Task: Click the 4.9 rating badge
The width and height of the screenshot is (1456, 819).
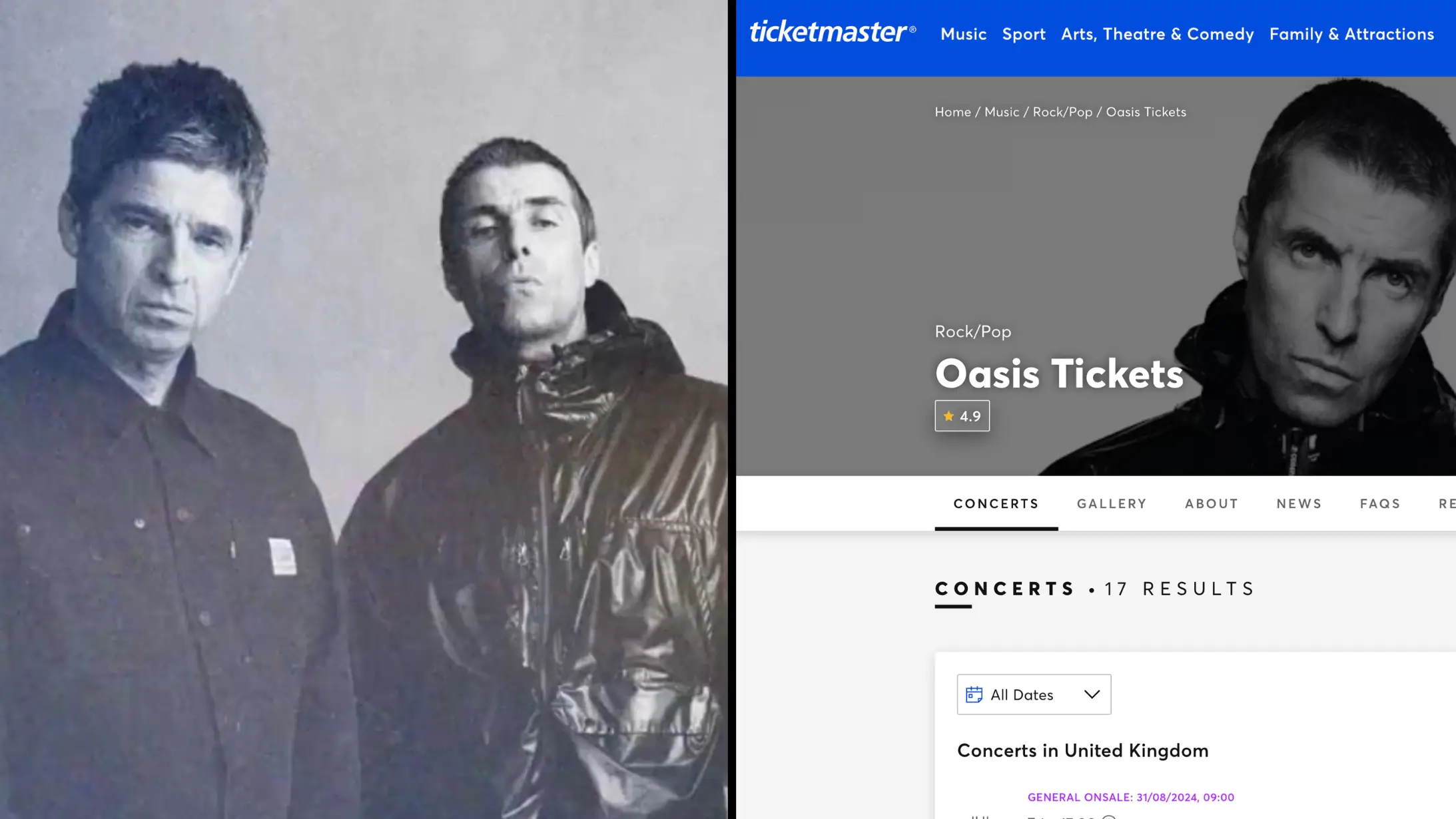Action: pyautogui.click(x=962, y=415)
